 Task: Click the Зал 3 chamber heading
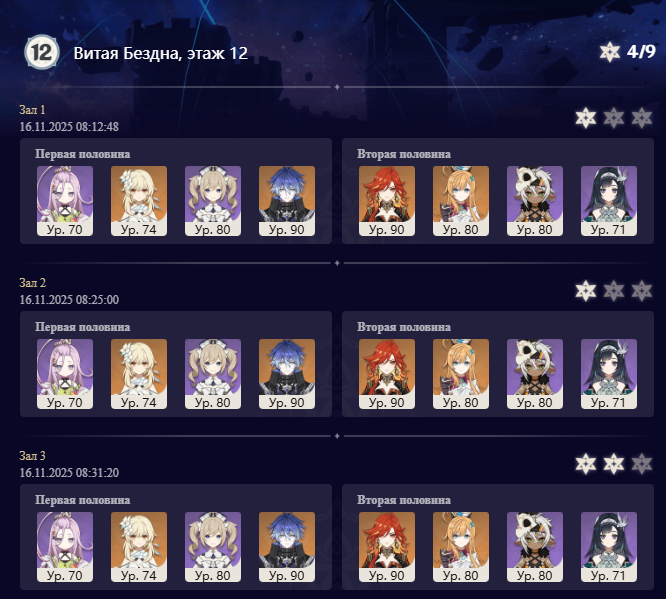coord(33,456)
